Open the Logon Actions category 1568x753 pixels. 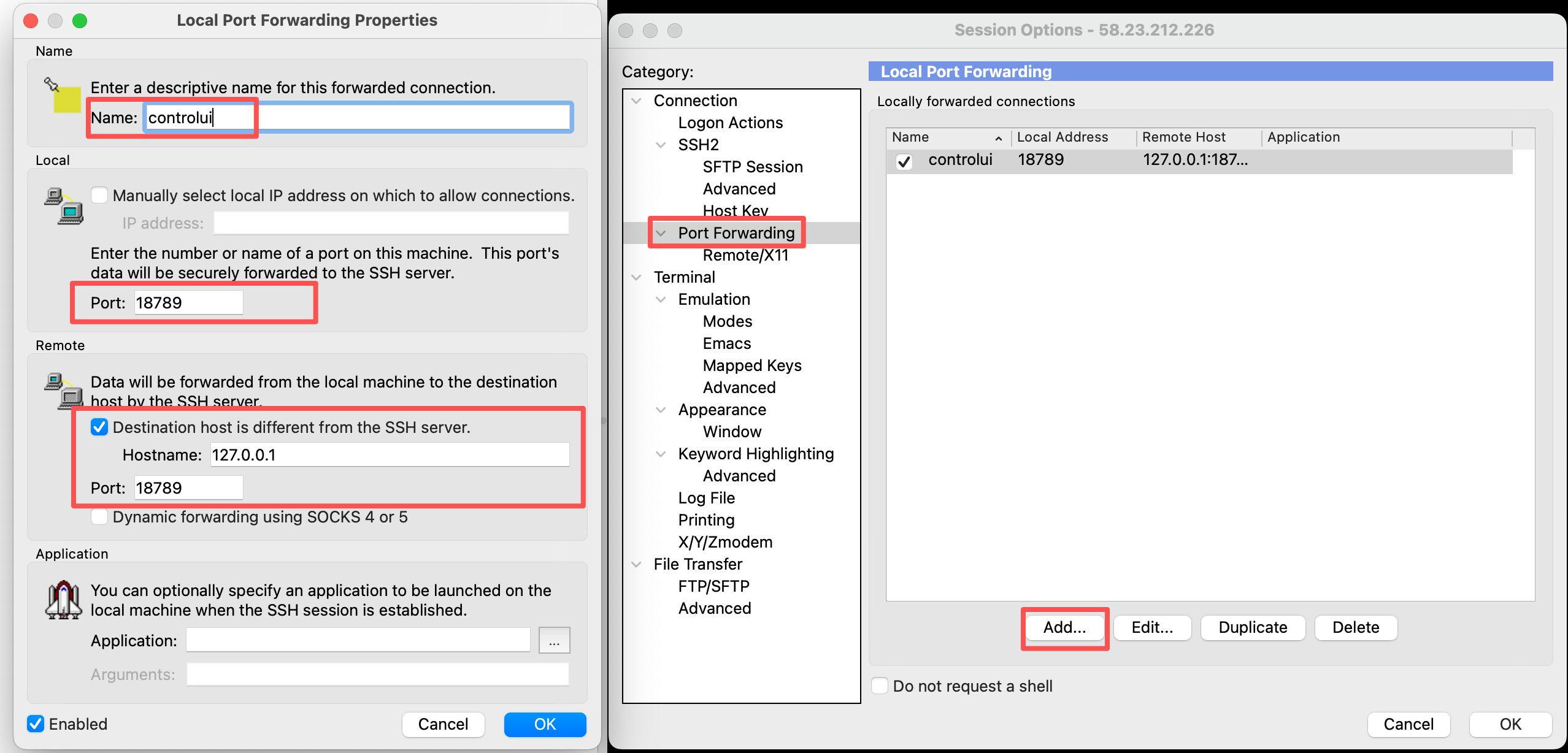[x=730, y=123]
